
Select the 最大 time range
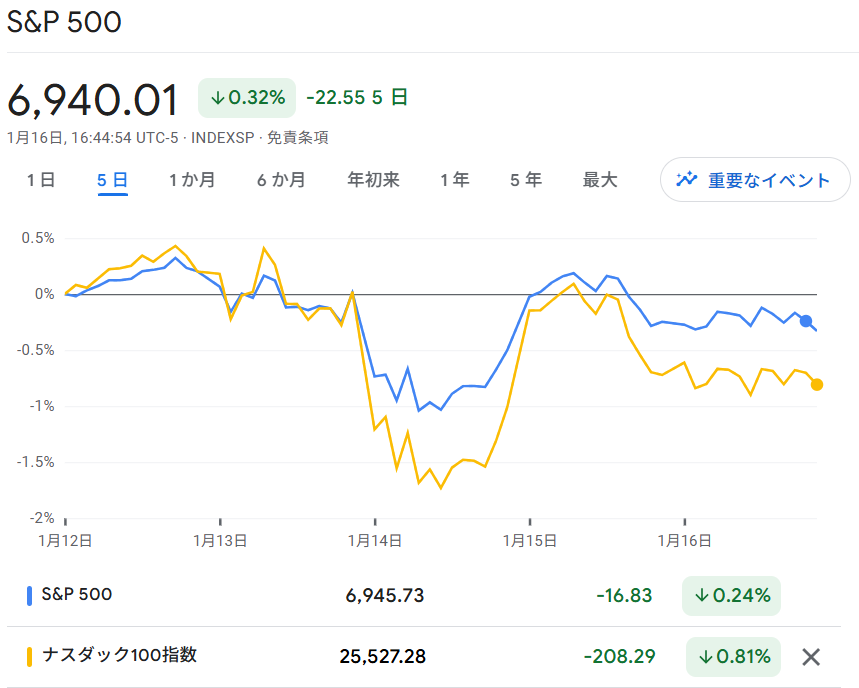[x=598, y=180]
